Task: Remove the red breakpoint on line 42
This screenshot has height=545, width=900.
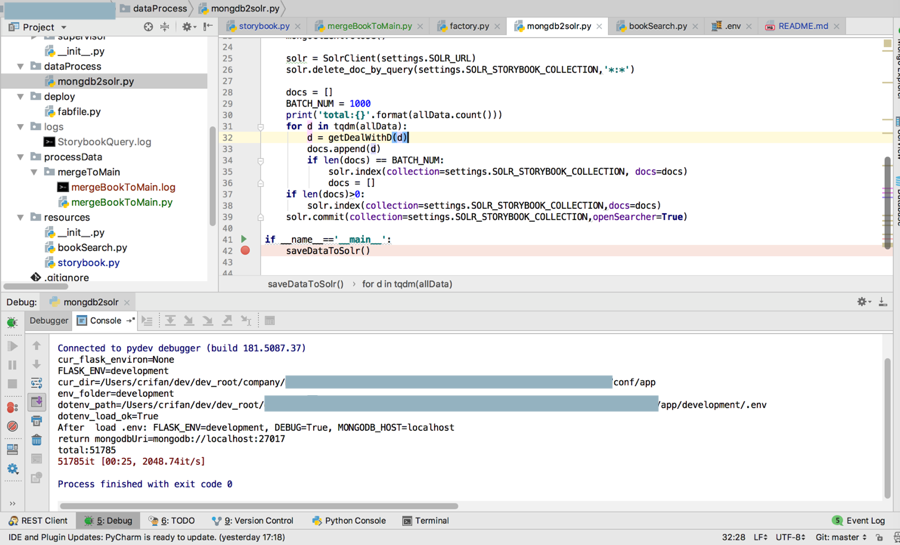Action: [x=244, y=251]
